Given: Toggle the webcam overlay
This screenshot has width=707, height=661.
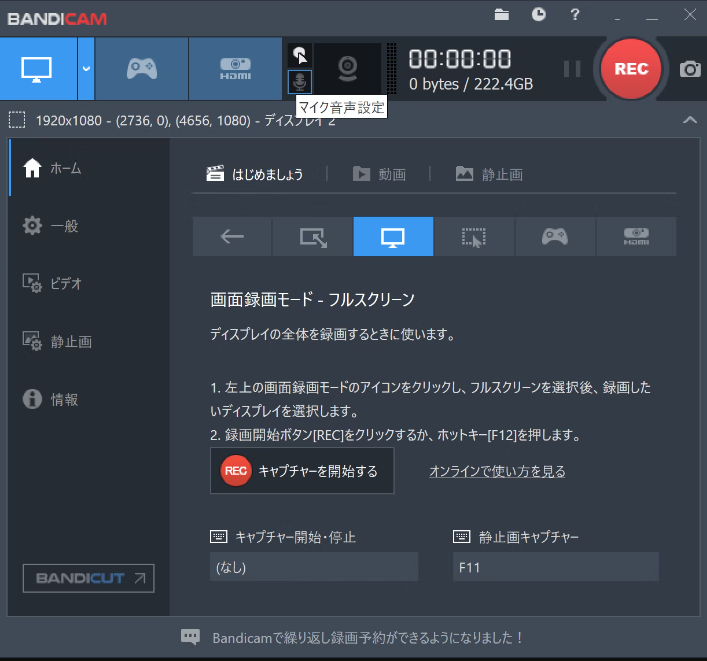Looking at the screenshot, I should pos(348,68).
